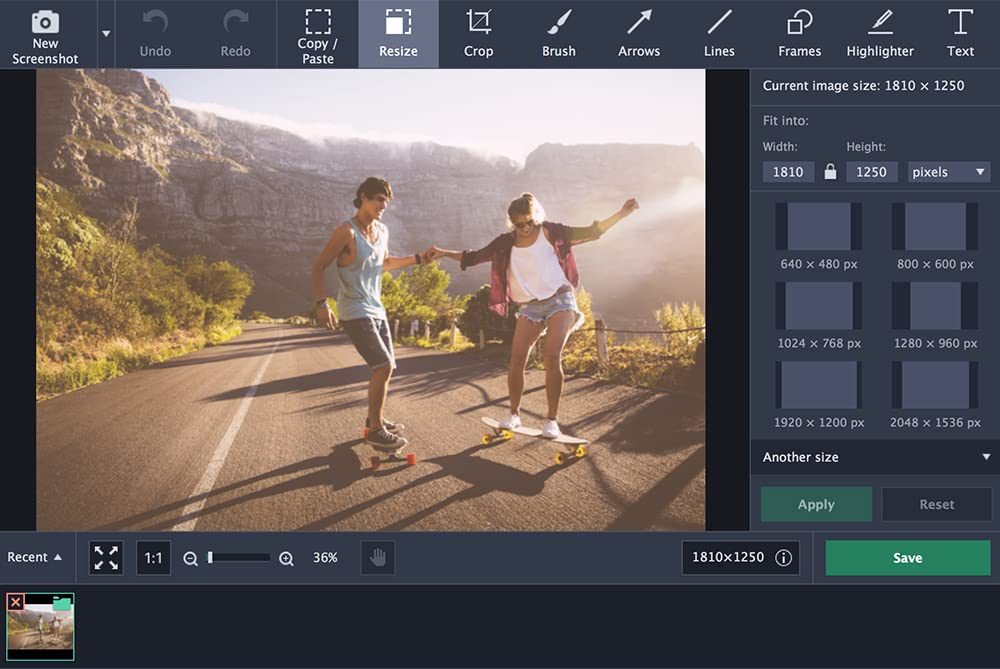Select the Brush tool
1000x669 pixels.
559,34
